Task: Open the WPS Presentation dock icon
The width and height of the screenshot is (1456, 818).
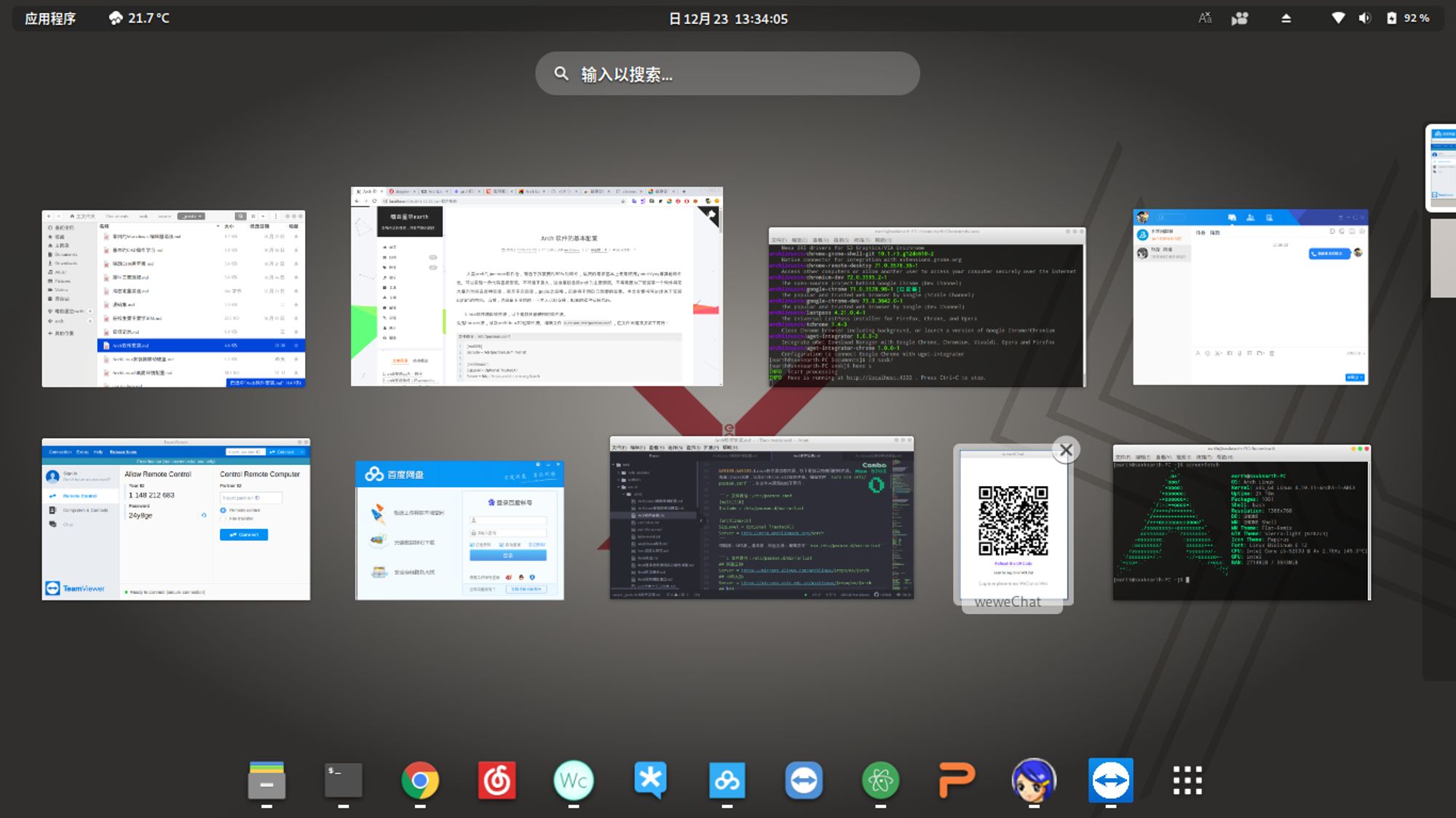Action: click(x=957, y=781)
